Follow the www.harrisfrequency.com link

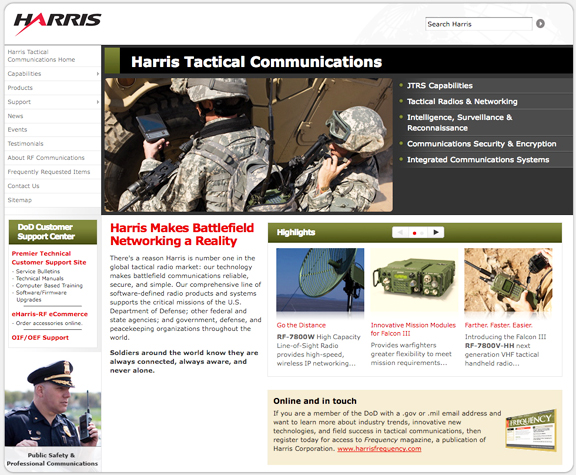pyautogui.click(x=379, y=449)
